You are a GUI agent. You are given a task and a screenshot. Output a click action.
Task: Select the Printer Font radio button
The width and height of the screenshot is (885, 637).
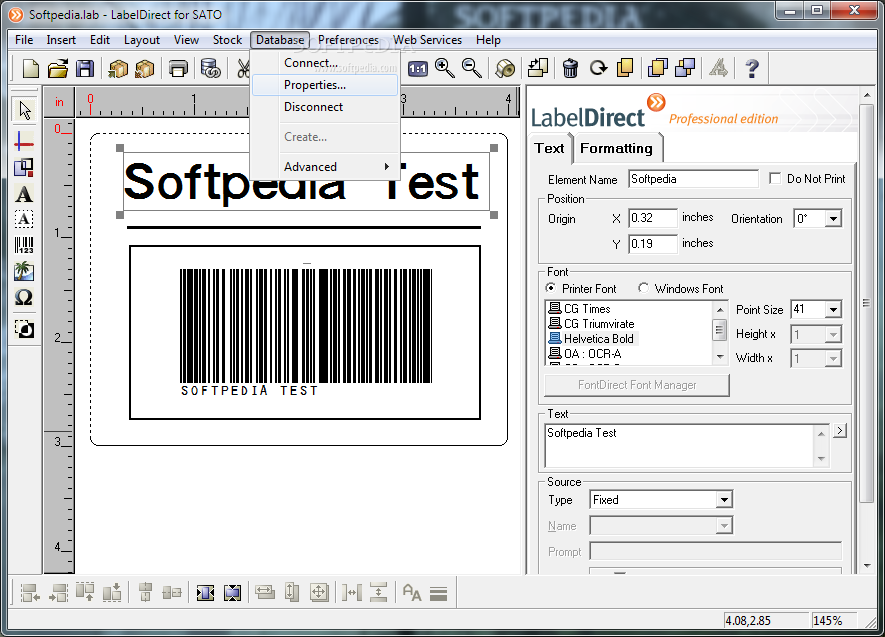click(550, 288)
